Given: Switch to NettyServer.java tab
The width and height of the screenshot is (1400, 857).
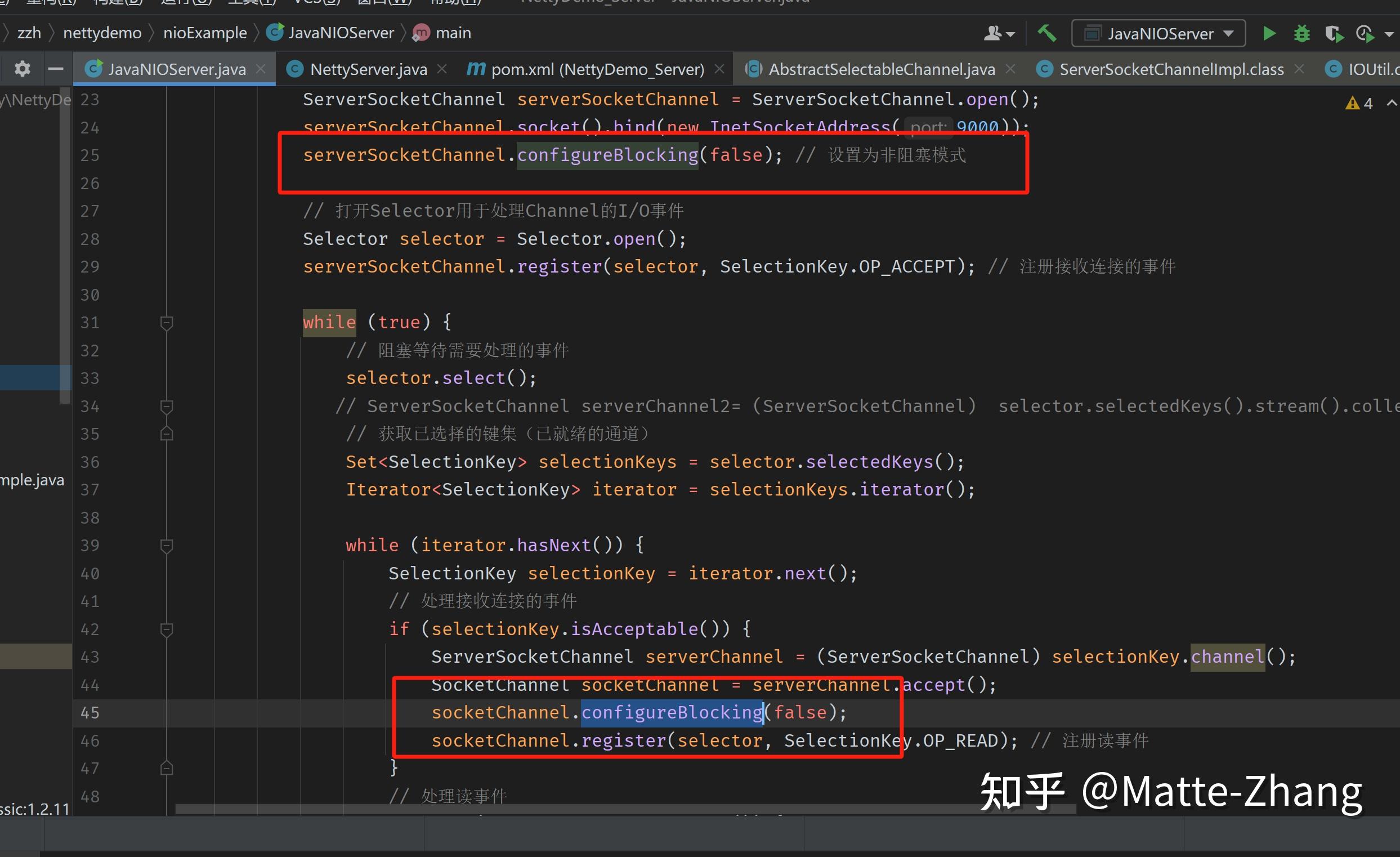Looking at the screenshot, I should tap(368, 69).
